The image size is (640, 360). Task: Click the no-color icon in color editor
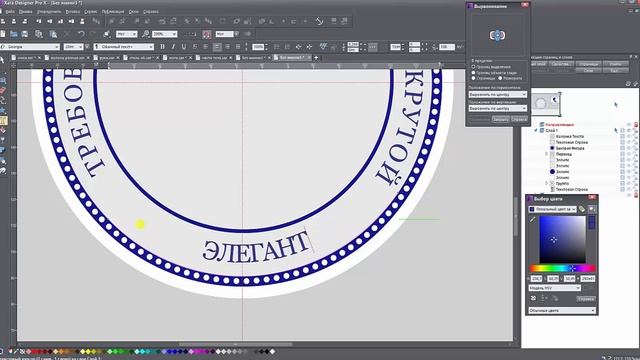(533, 298)
